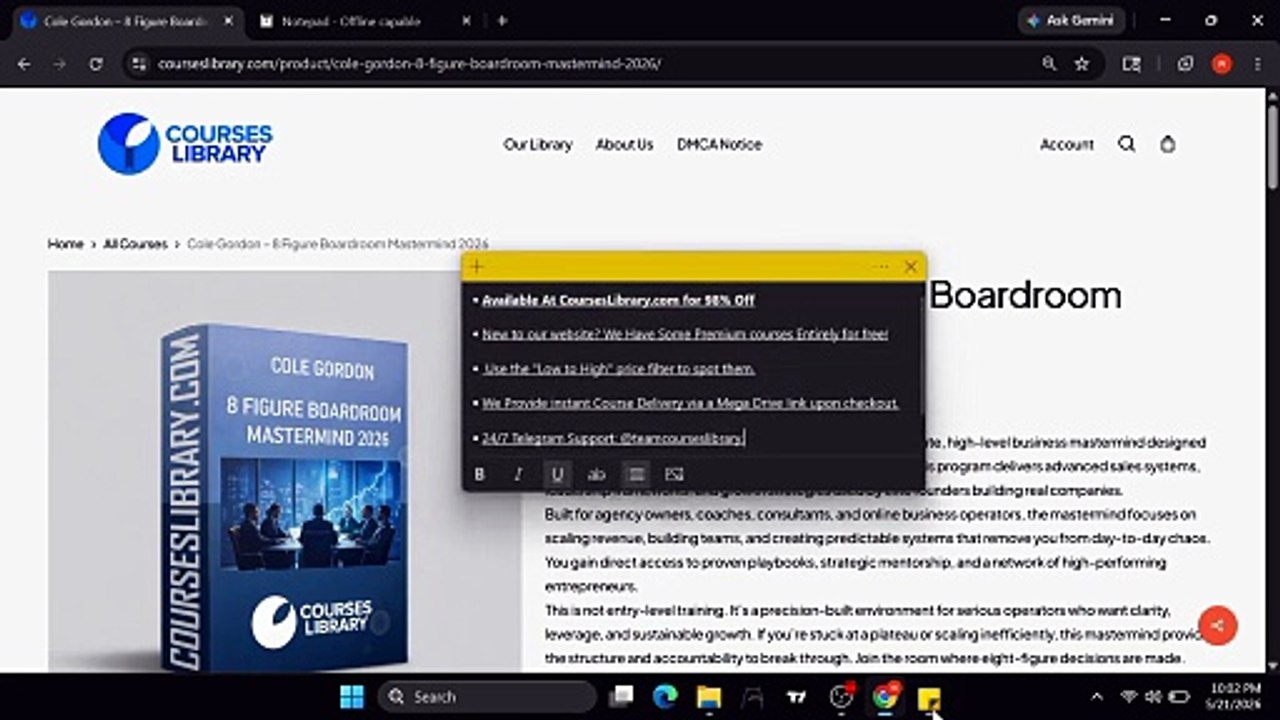Open Wi-Fi network settings in tray
The width and height of the screenshot is (1280, 720).
(1129, 696)
